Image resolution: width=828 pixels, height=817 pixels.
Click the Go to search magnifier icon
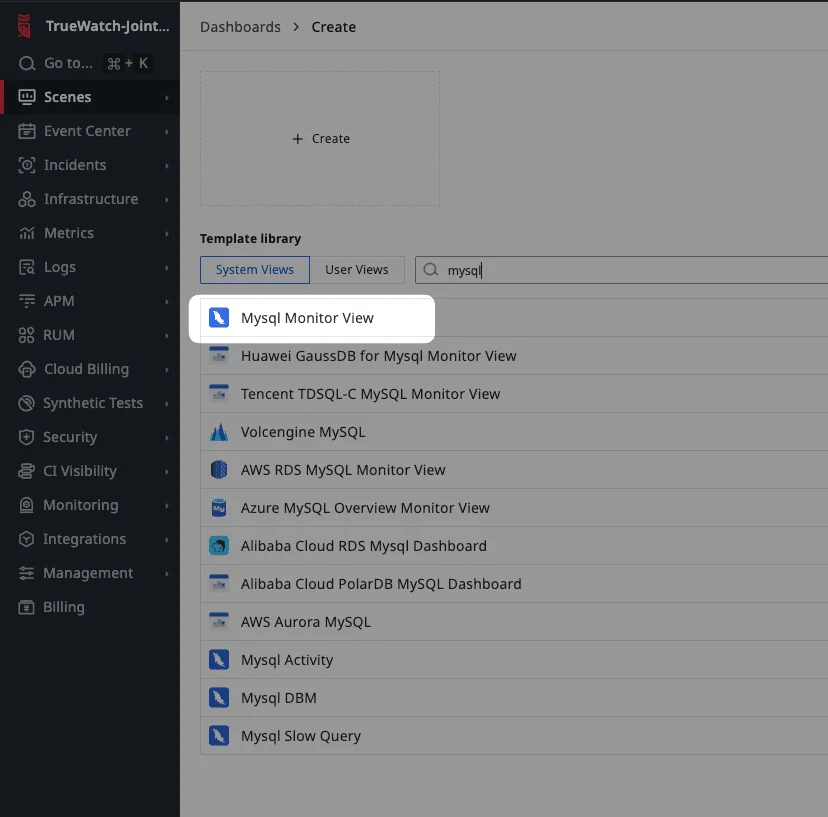27,63
